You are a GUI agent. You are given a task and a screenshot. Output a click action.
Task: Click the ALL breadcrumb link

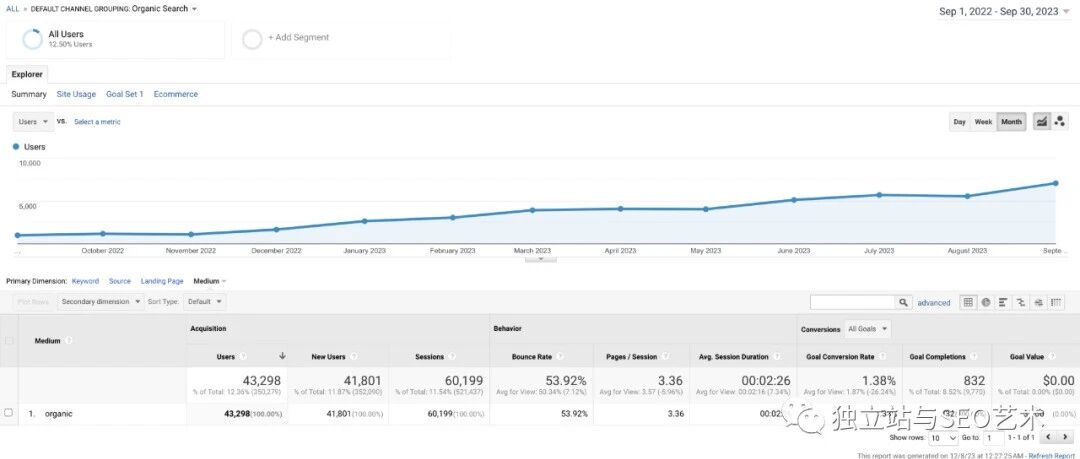point(12,9)
